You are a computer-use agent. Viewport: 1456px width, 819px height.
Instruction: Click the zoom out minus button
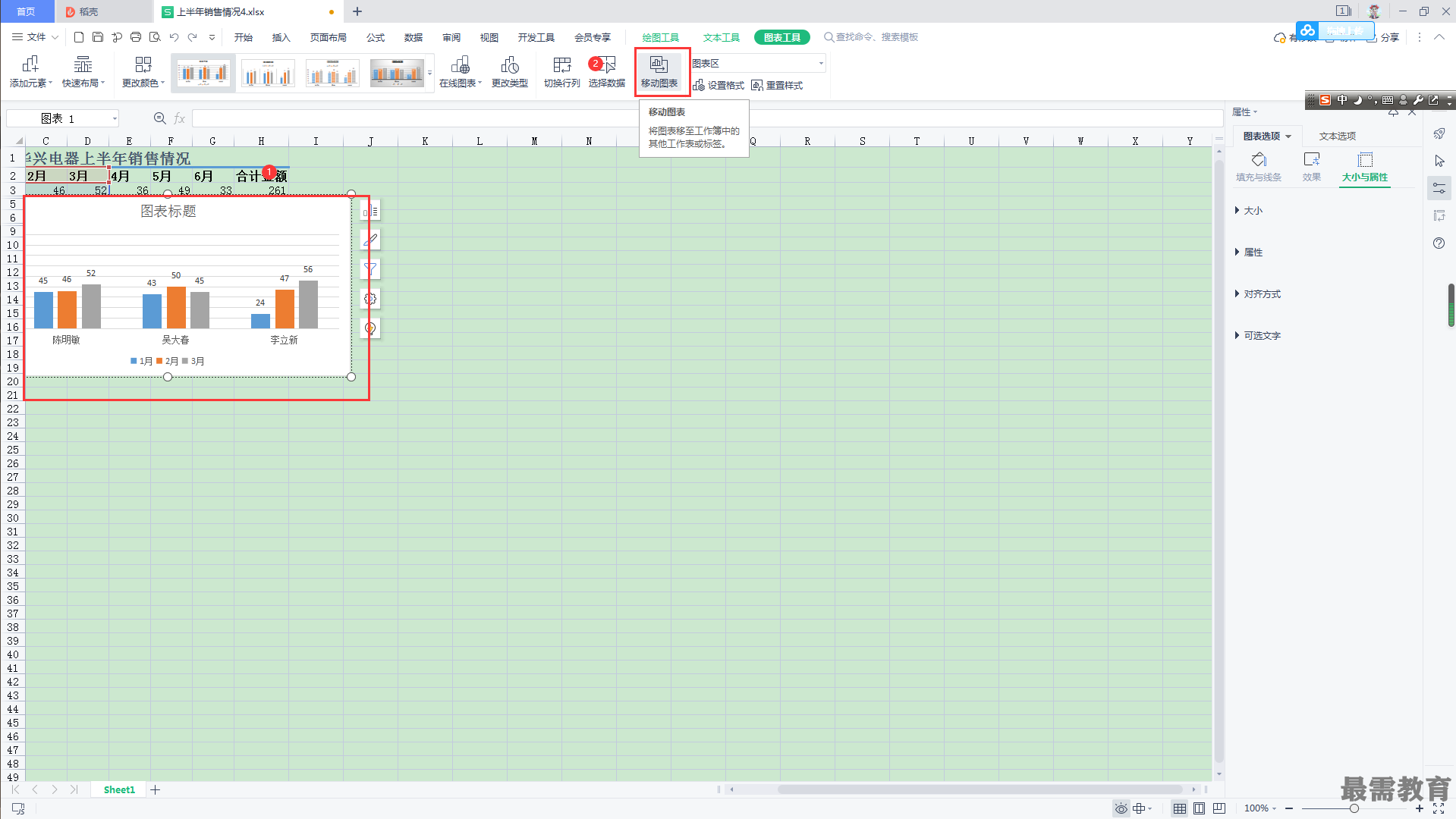pyautogui.click(x=1289, y=808)
